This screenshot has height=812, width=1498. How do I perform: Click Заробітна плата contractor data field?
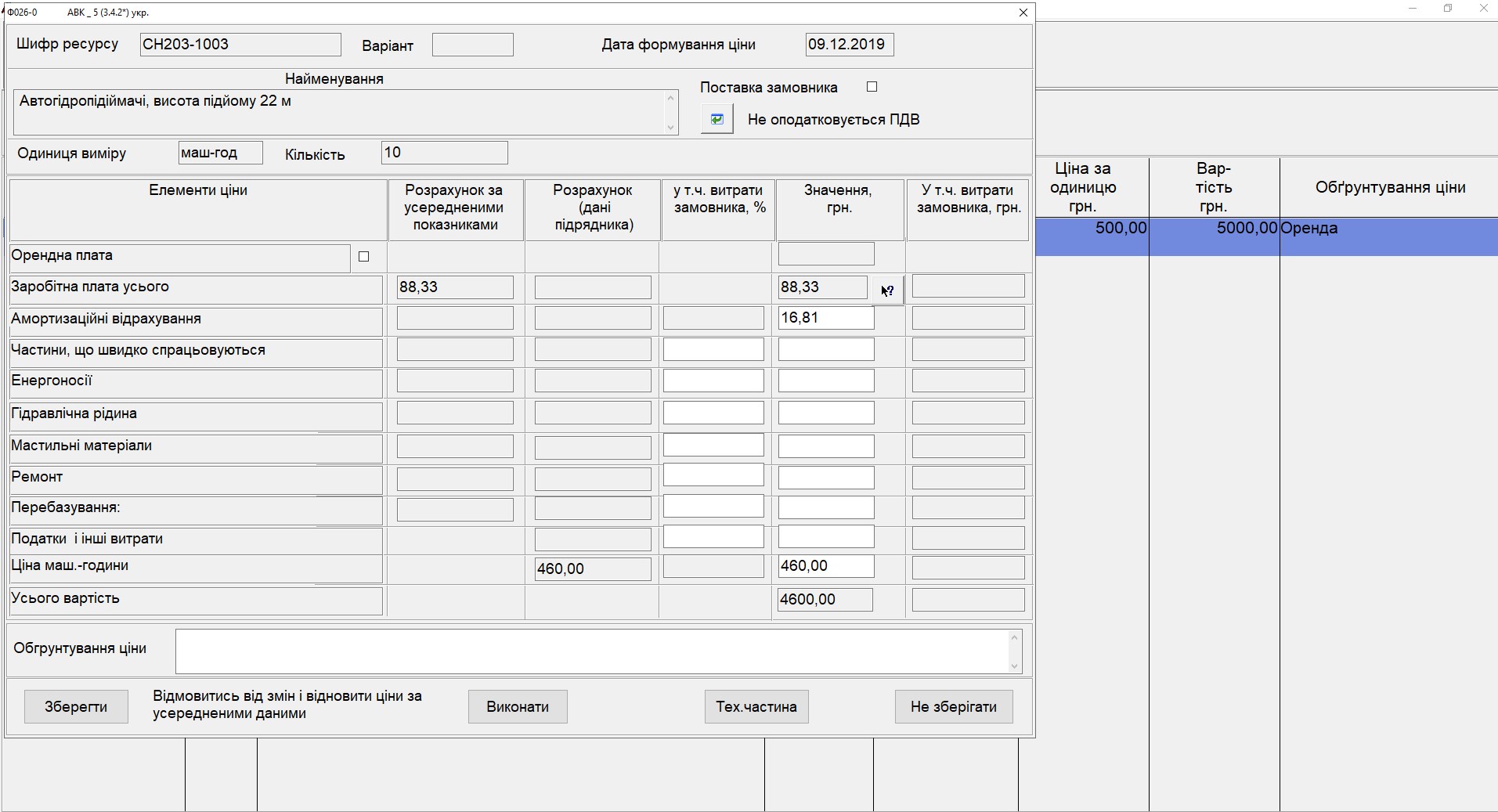pos(593,287)
